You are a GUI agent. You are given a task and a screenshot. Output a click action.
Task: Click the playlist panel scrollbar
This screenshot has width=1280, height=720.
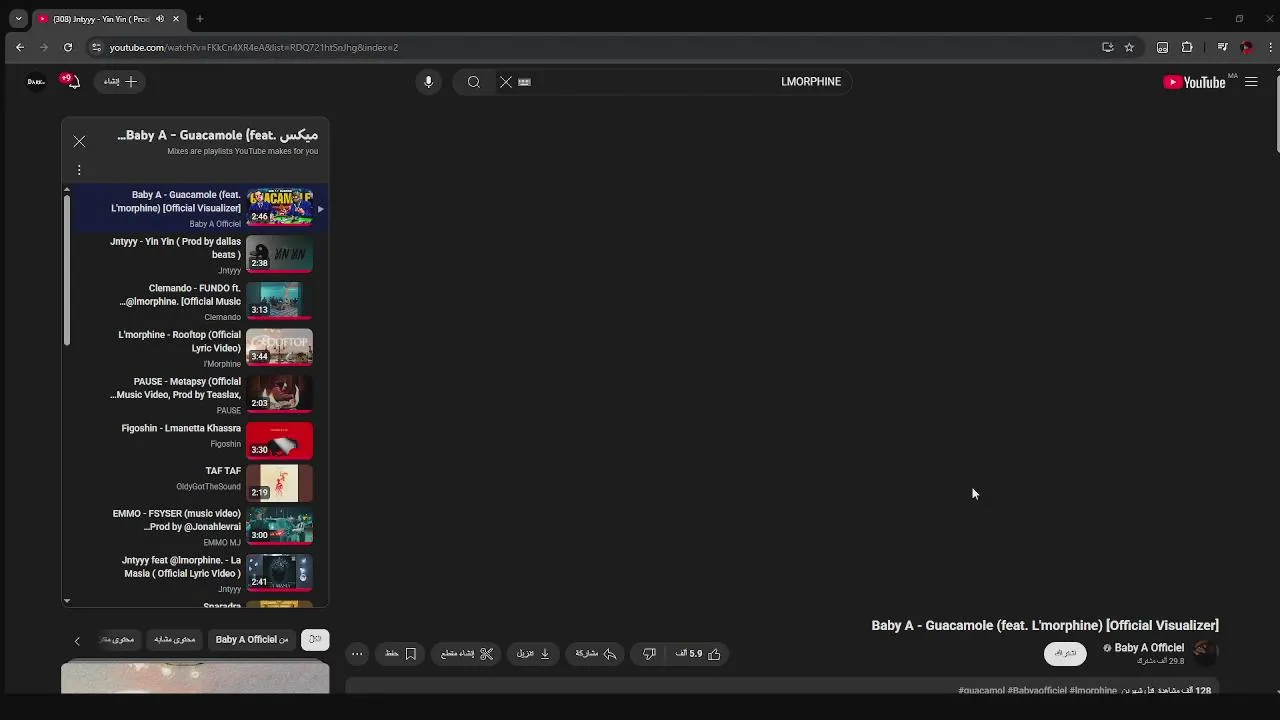(x=67, y=270)
